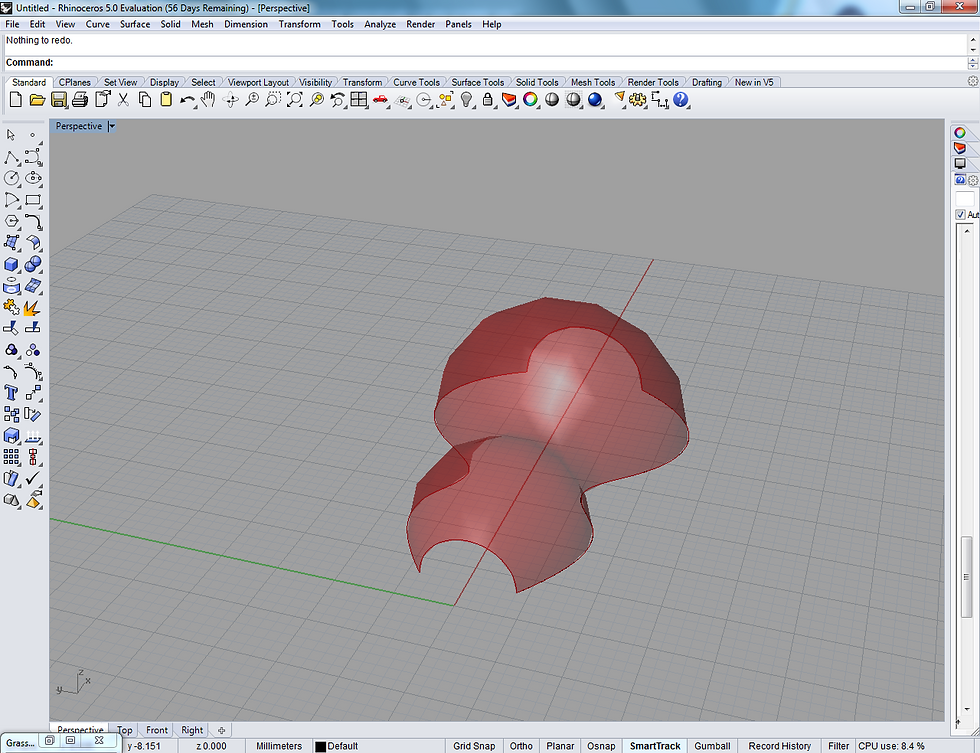Create a new document with the New icon
Viewport: 980px width, 753px height.
tap(16, 100)
